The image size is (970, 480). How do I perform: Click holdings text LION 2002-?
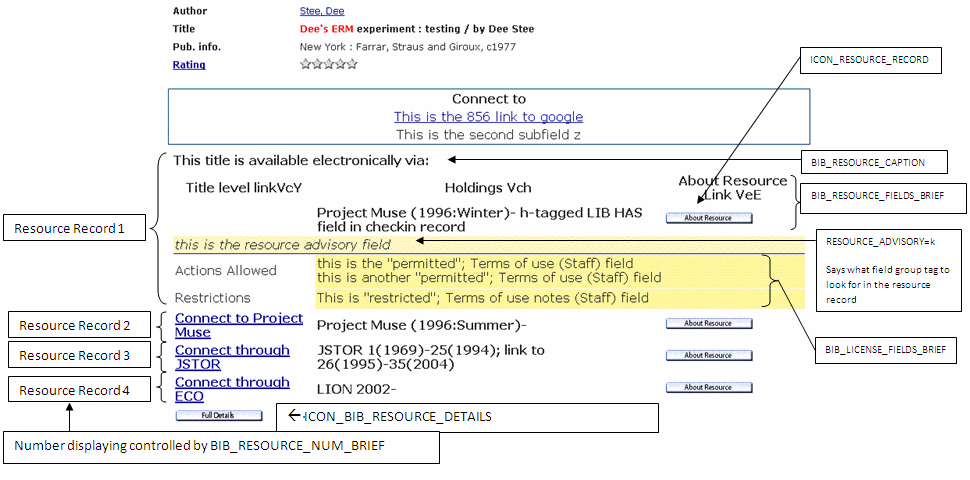[356, 388]
